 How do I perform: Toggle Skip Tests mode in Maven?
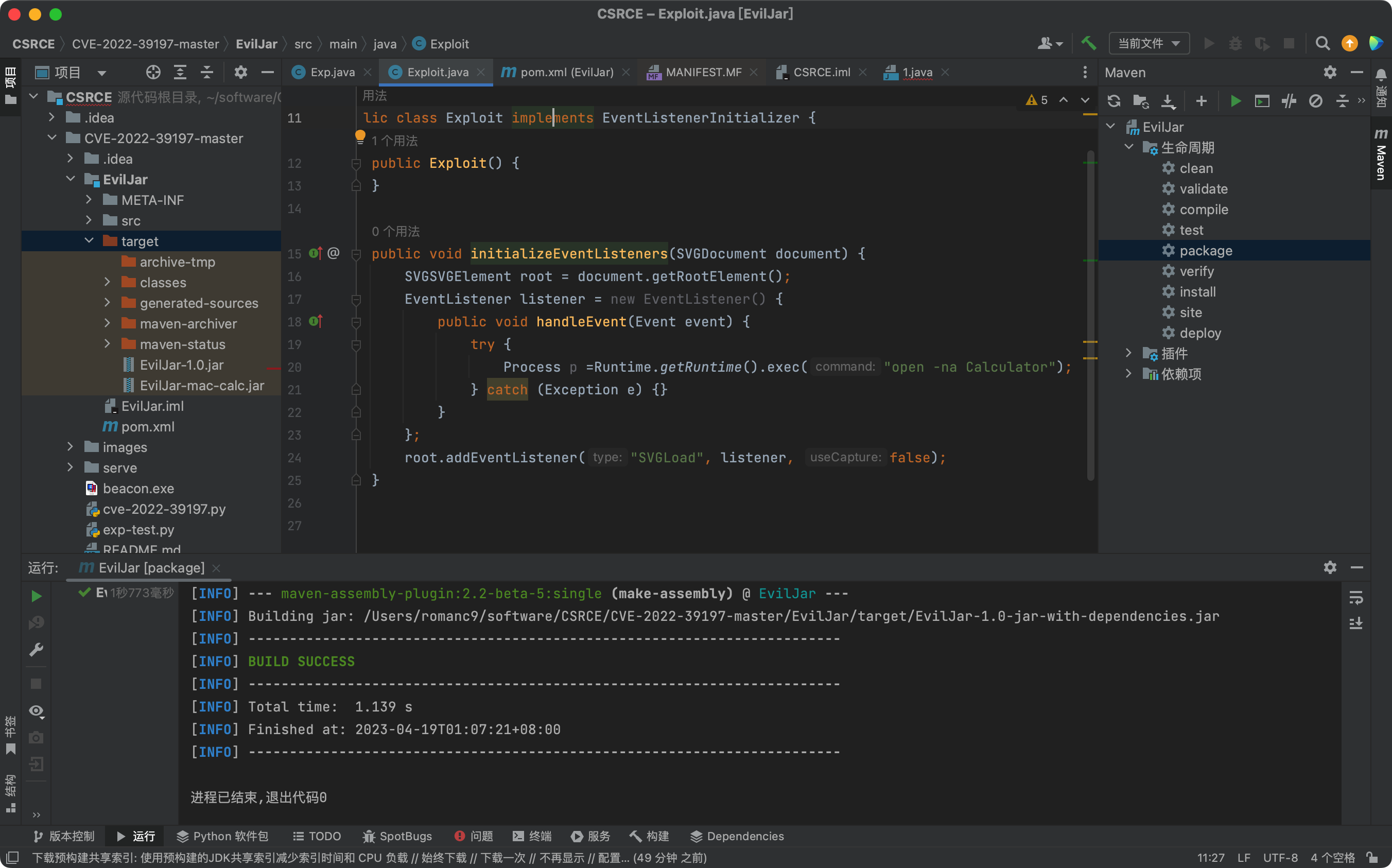click(1316, 101)
